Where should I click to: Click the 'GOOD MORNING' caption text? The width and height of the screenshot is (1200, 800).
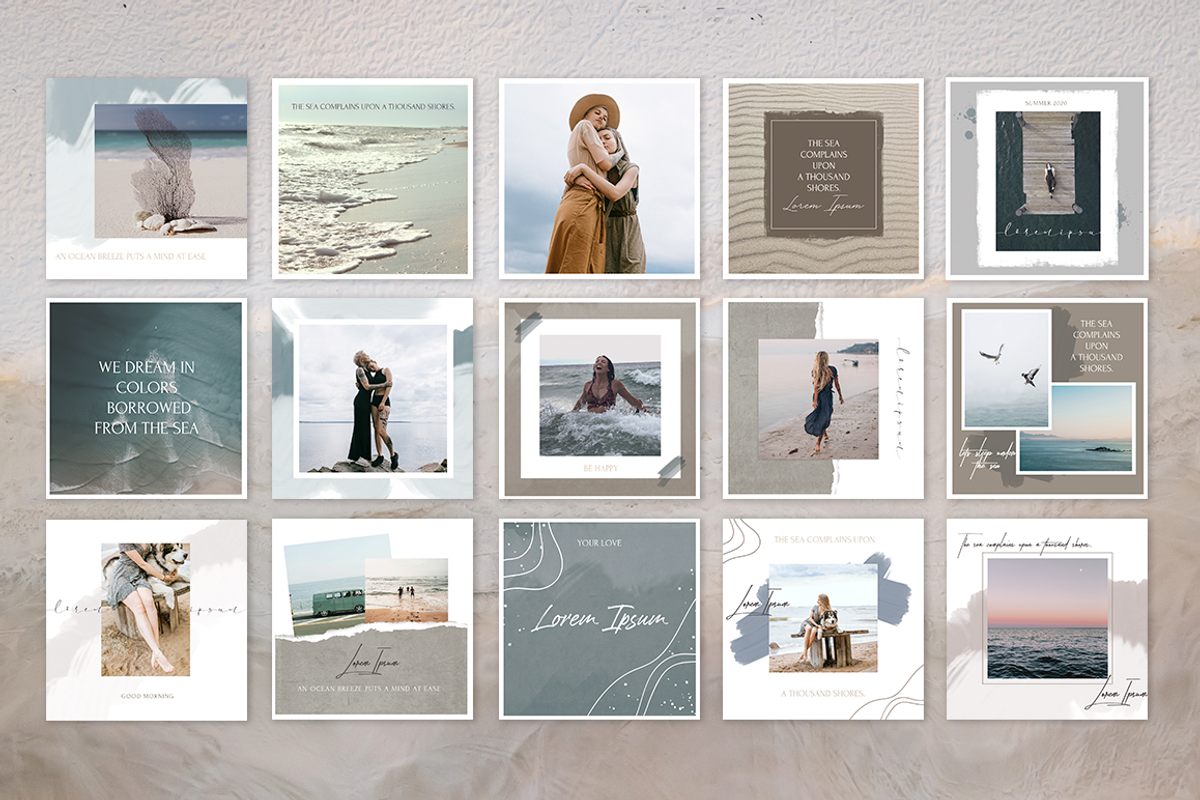pos(146,695)
